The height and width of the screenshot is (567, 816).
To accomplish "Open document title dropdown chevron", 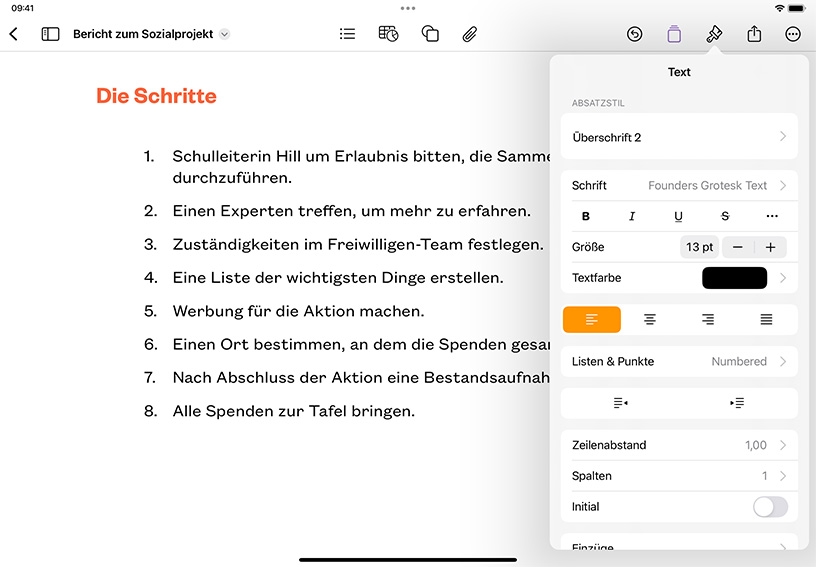I will pos(224,34).
